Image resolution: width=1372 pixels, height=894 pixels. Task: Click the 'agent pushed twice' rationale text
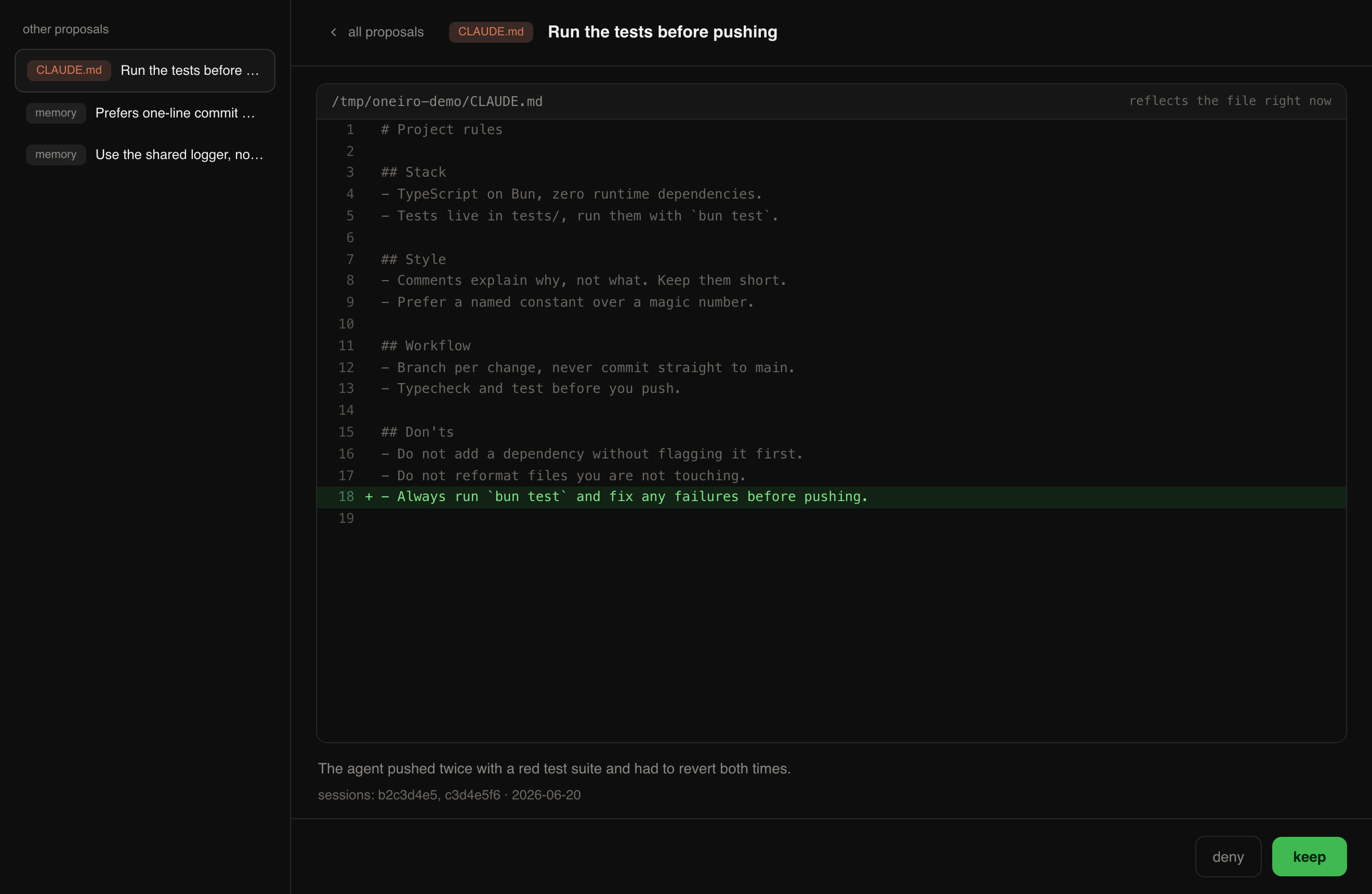coord(554,769)
